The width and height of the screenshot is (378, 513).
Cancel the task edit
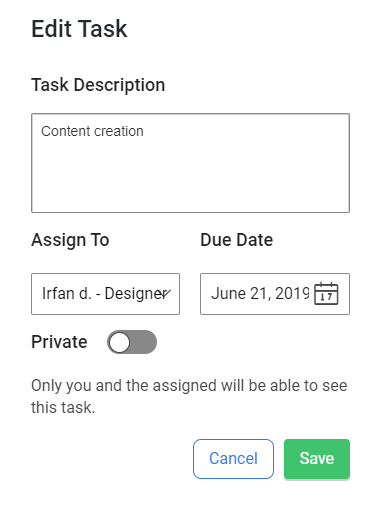pyautogui.click(x=233, y=459)
